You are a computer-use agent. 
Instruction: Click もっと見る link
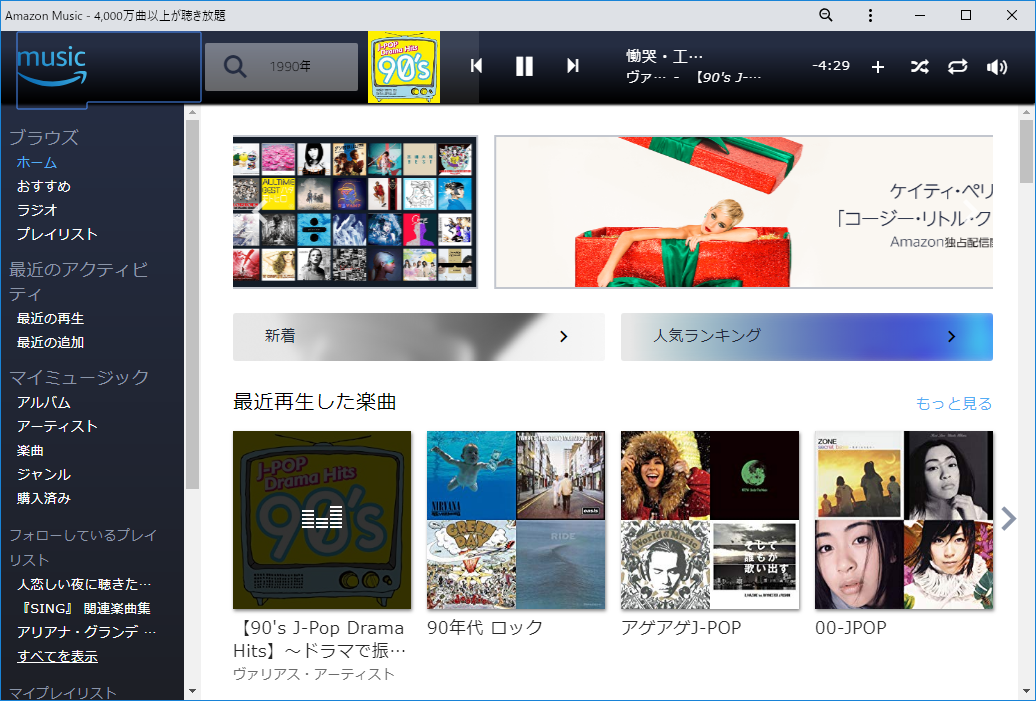[954, 403]
